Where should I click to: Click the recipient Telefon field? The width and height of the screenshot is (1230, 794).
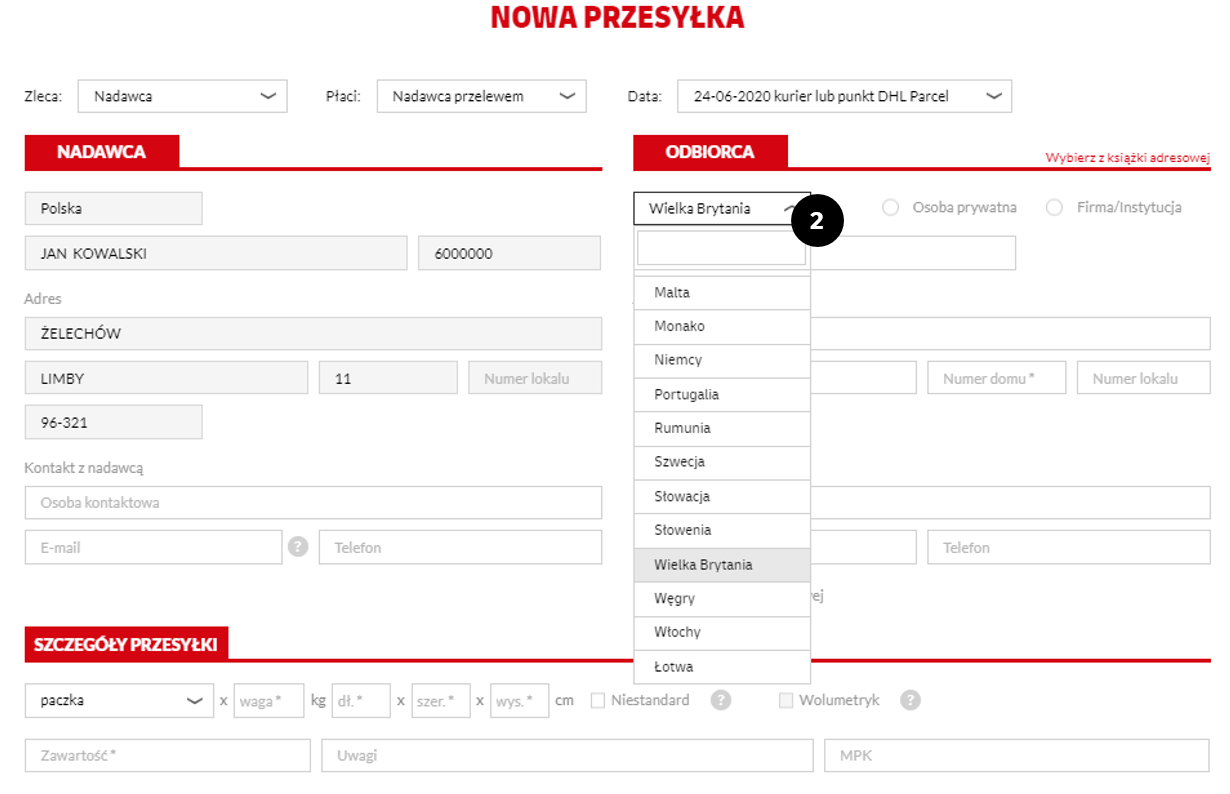point(1069,547)
